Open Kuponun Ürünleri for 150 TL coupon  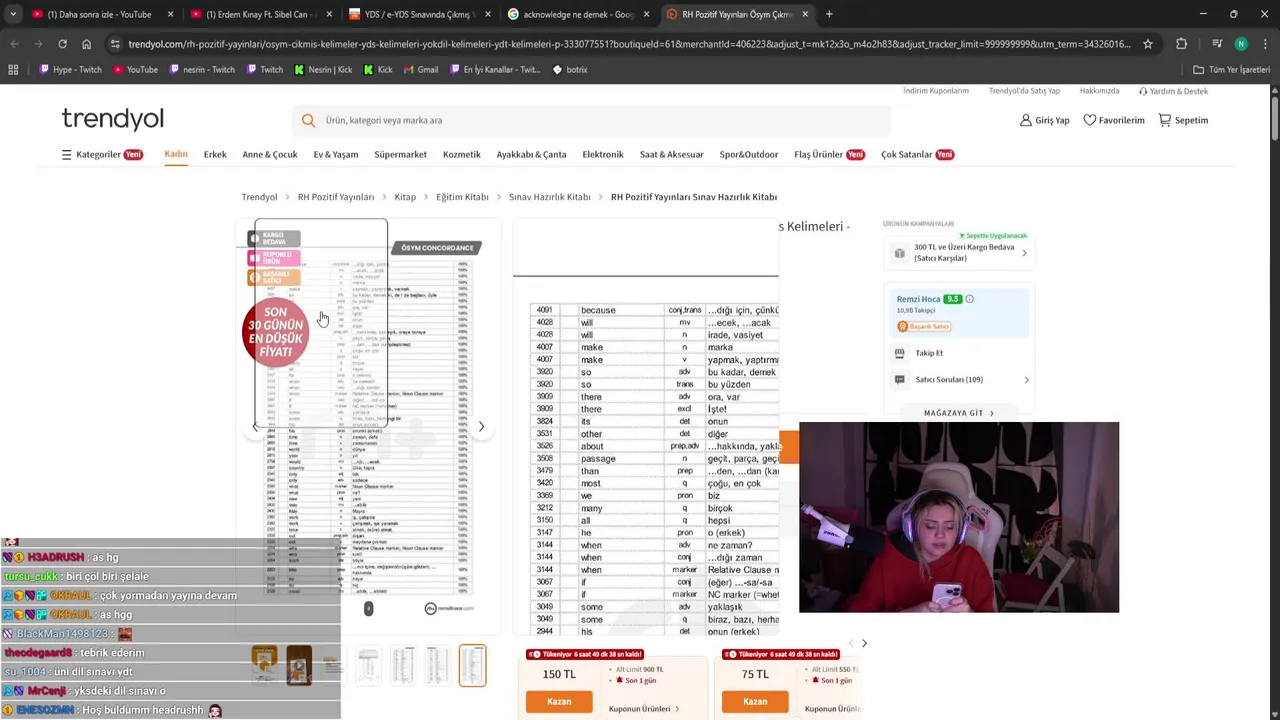[x=644, y=709]
